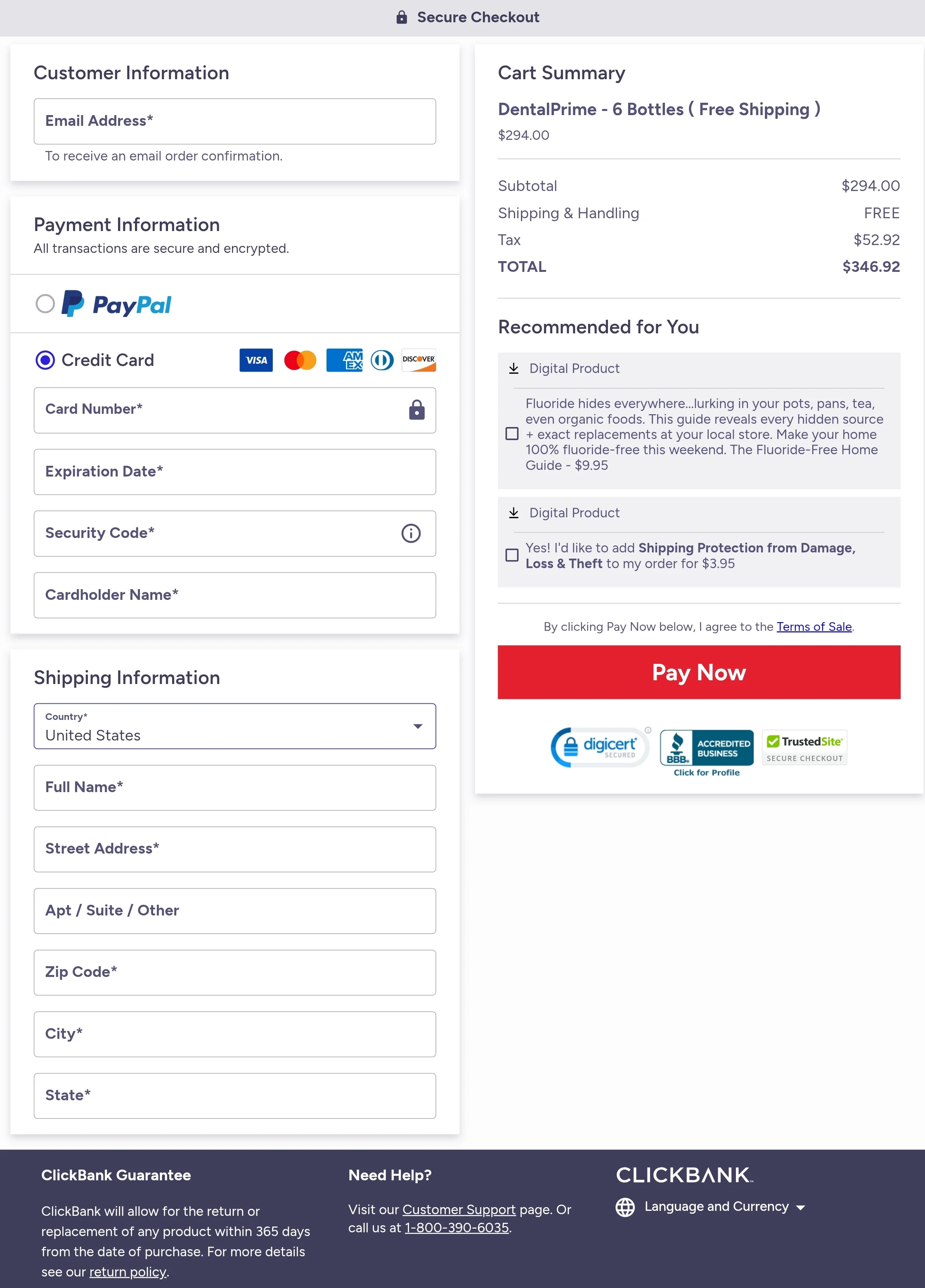Click the lock icon in Card Number field
Viewport: 925px width, 1288px height.
click(x=416, y=410)
